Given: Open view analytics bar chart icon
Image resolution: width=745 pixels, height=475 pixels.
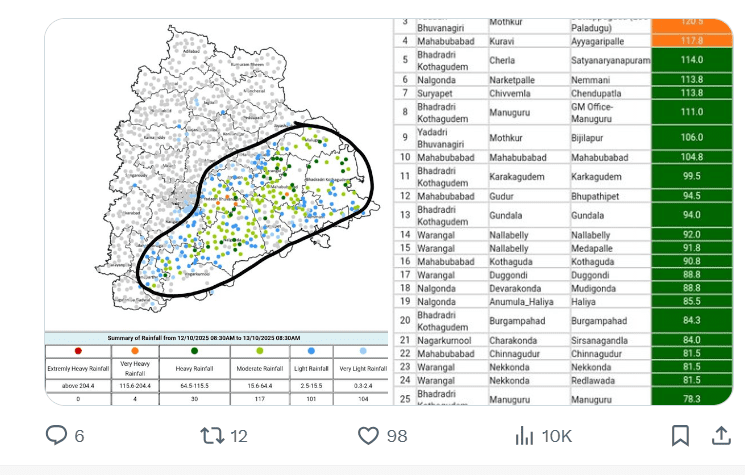Looking at the screenshot, I should 523,436.
